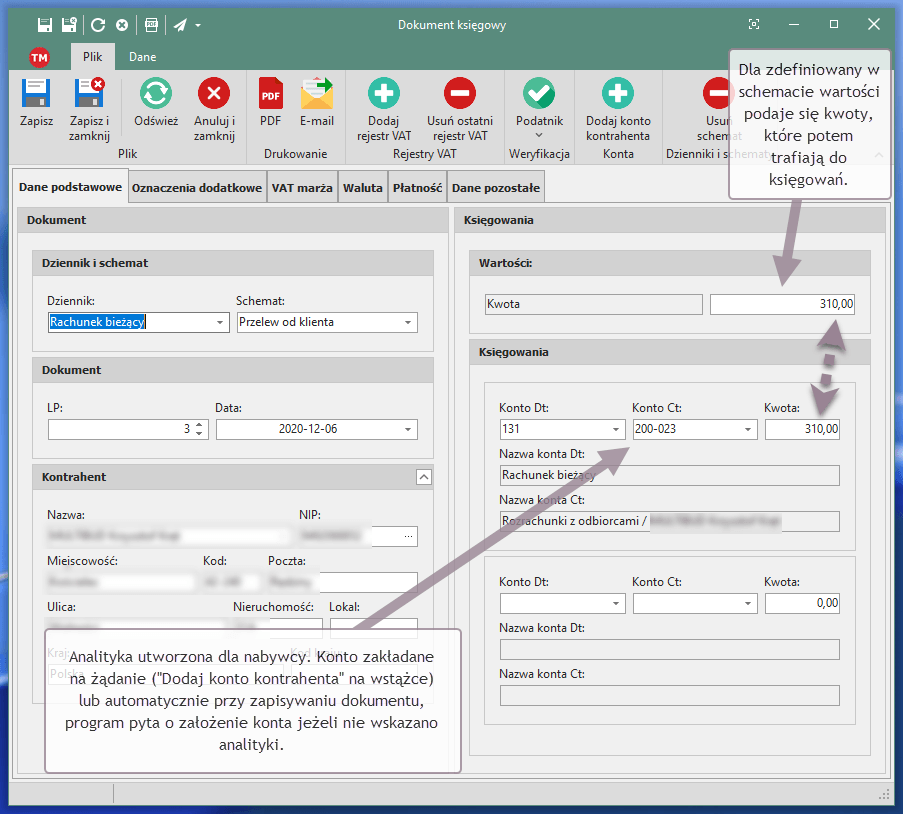
Task: Select the Płatność tab
Action: click(x=418, y=188)
